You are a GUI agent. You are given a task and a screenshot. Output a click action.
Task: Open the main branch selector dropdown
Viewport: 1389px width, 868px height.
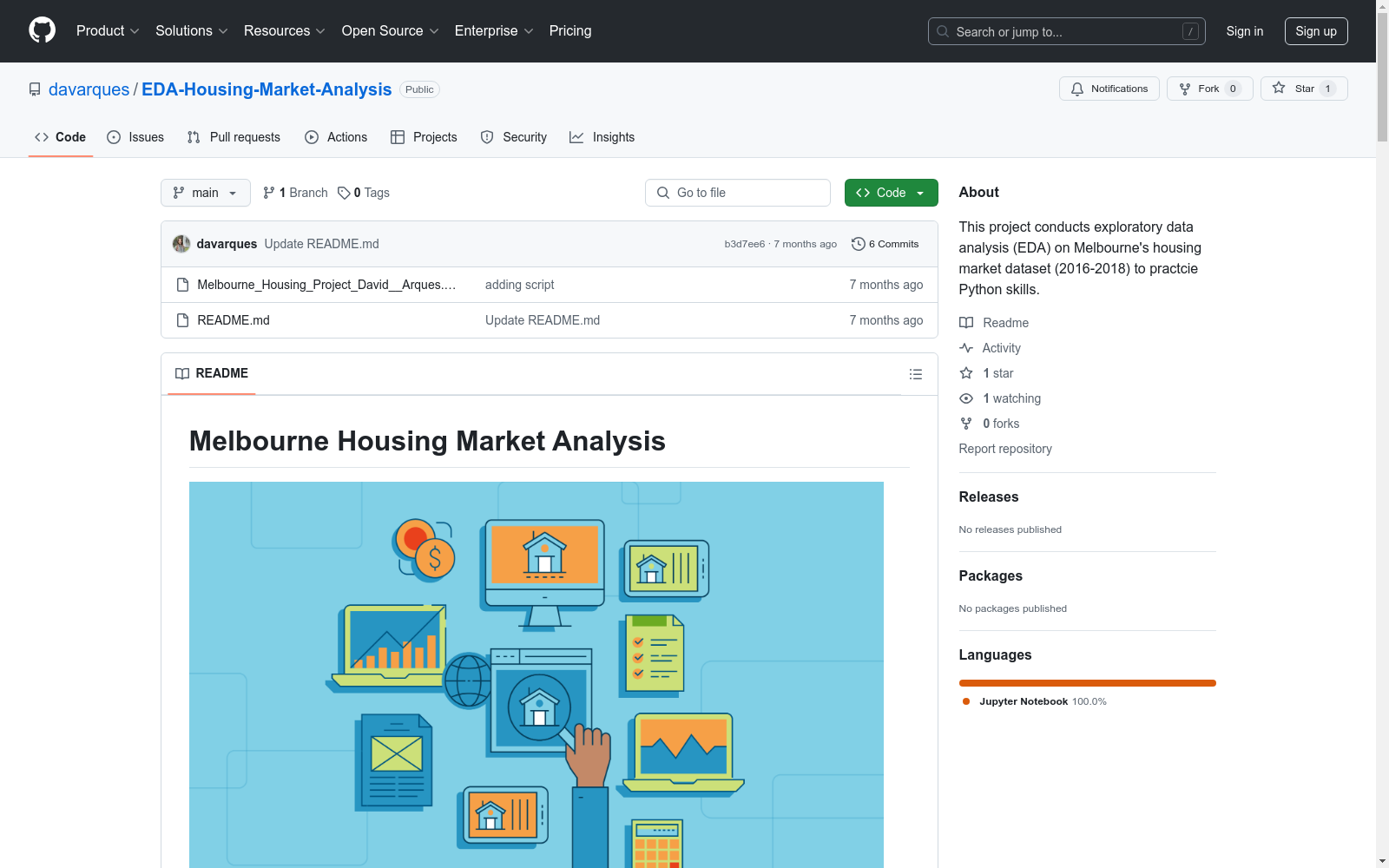tap(206, 193)
